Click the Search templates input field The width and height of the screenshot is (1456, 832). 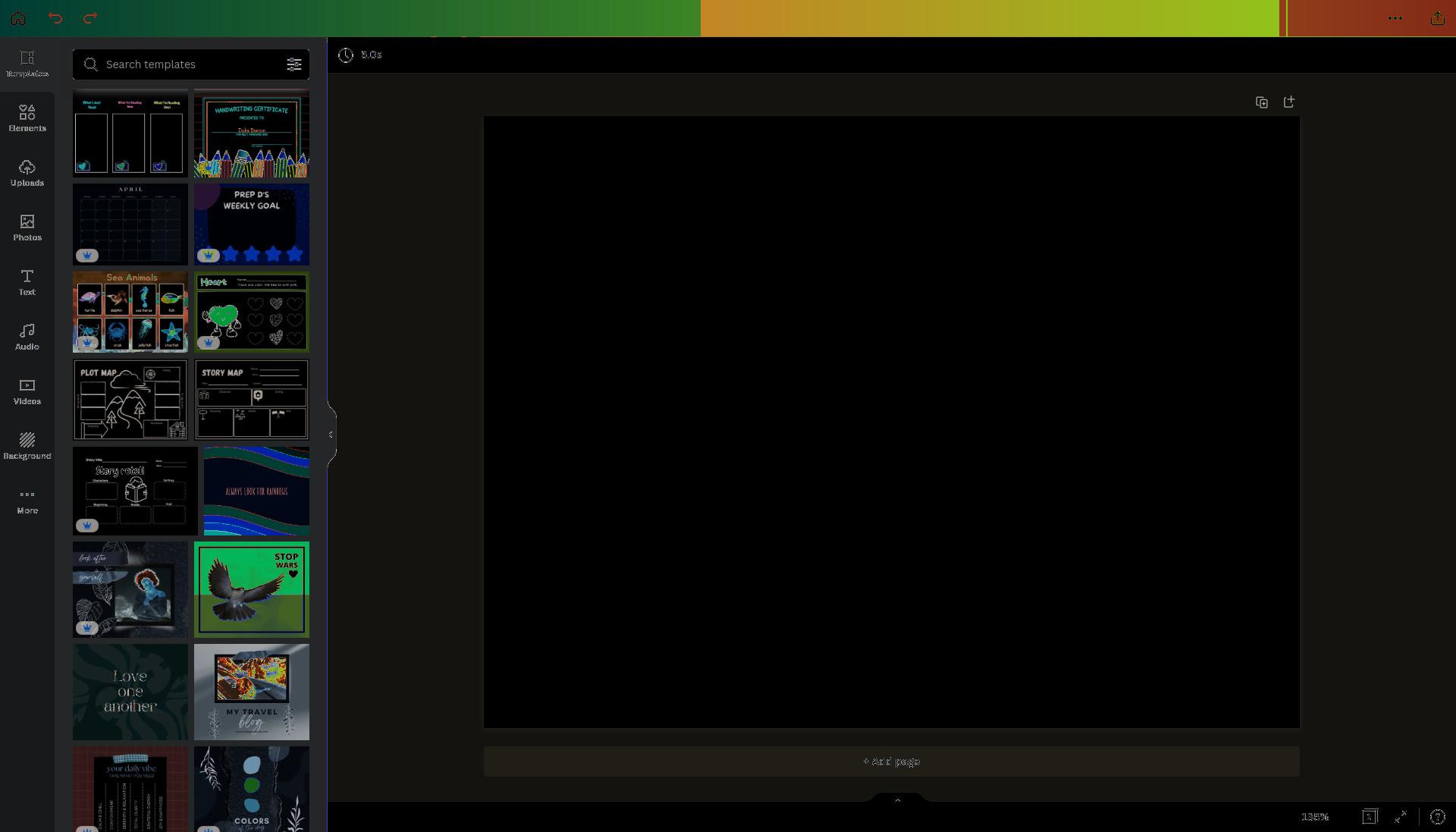(x=191, y=64)
